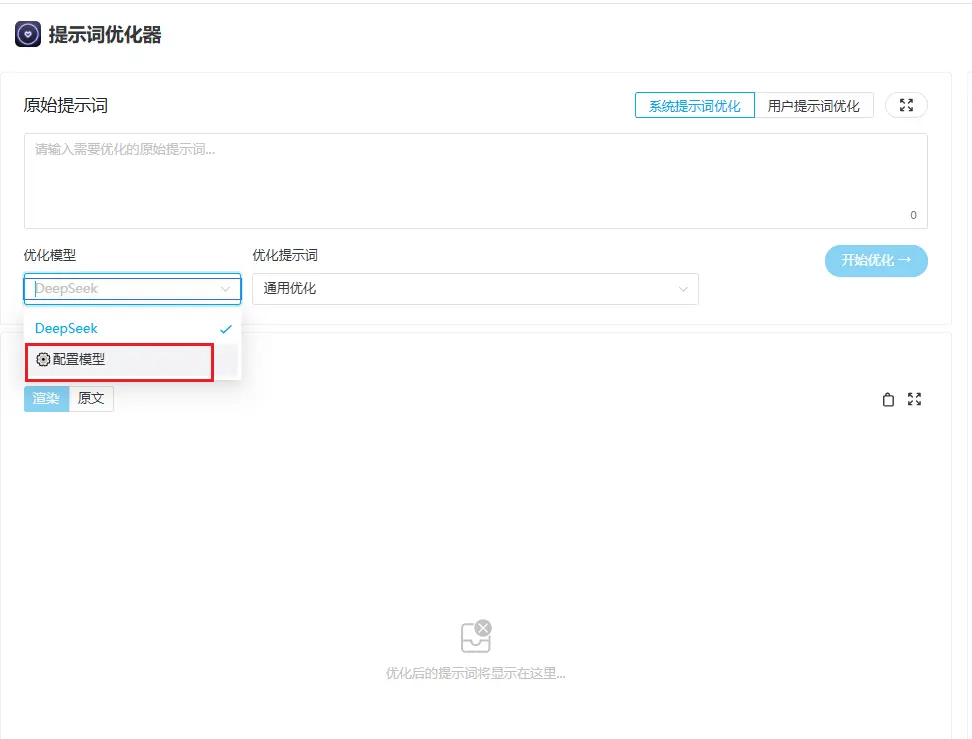
Task: Switch to the 渲染 view toggle
Action: 45,398
